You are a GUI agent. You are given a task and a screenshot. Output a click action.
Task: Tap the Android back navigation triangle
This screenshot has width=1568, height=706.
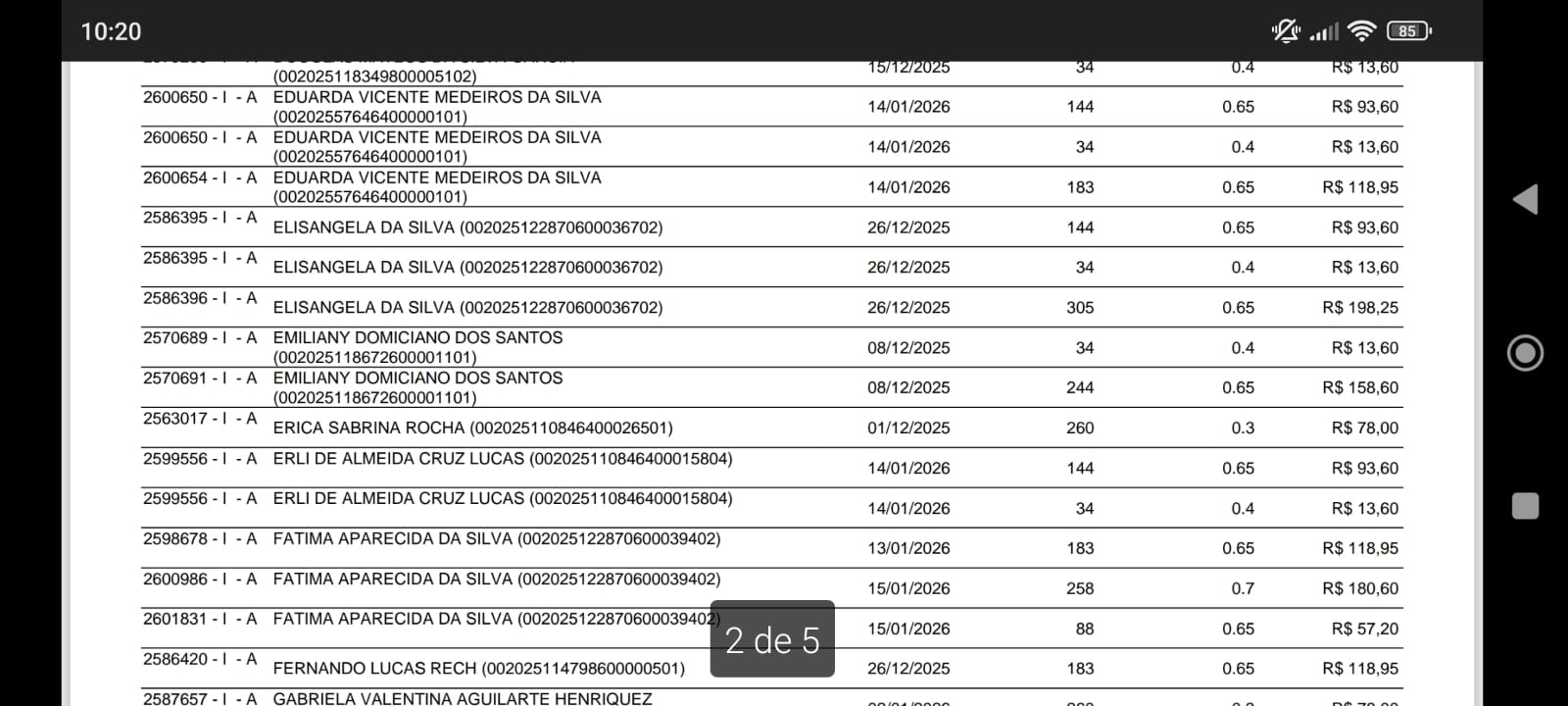point(1525,199)
